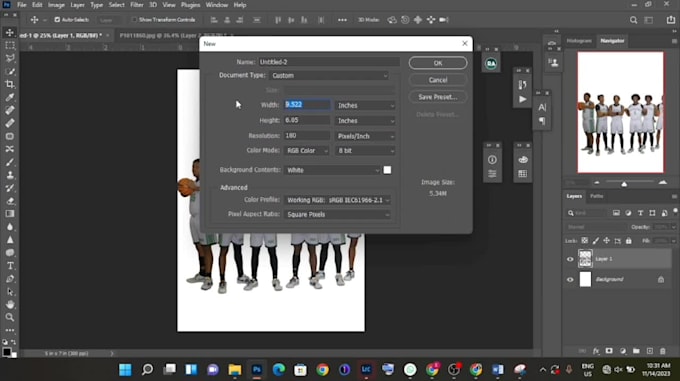The height and width of the screenshot is (381, 680).
Task: Create a new group folder icon
Action: click(x=636, y=351)
